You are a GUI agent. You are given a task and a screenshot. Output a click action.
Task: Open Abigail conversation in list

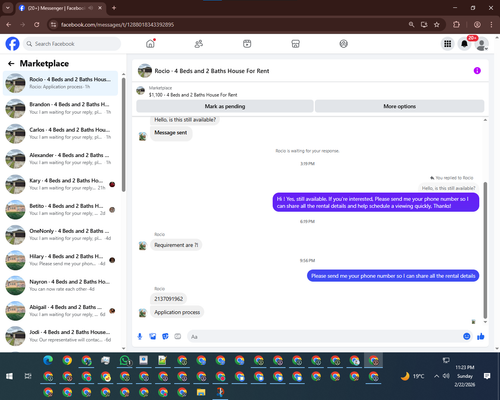[x=60, y=311]
